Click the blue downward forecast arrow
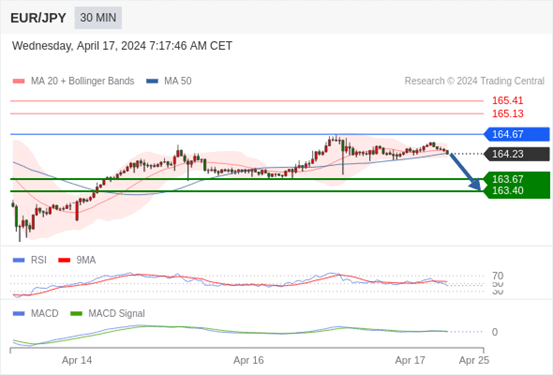The width and height of the screenshot is (553, 375). tap(466, 172)
